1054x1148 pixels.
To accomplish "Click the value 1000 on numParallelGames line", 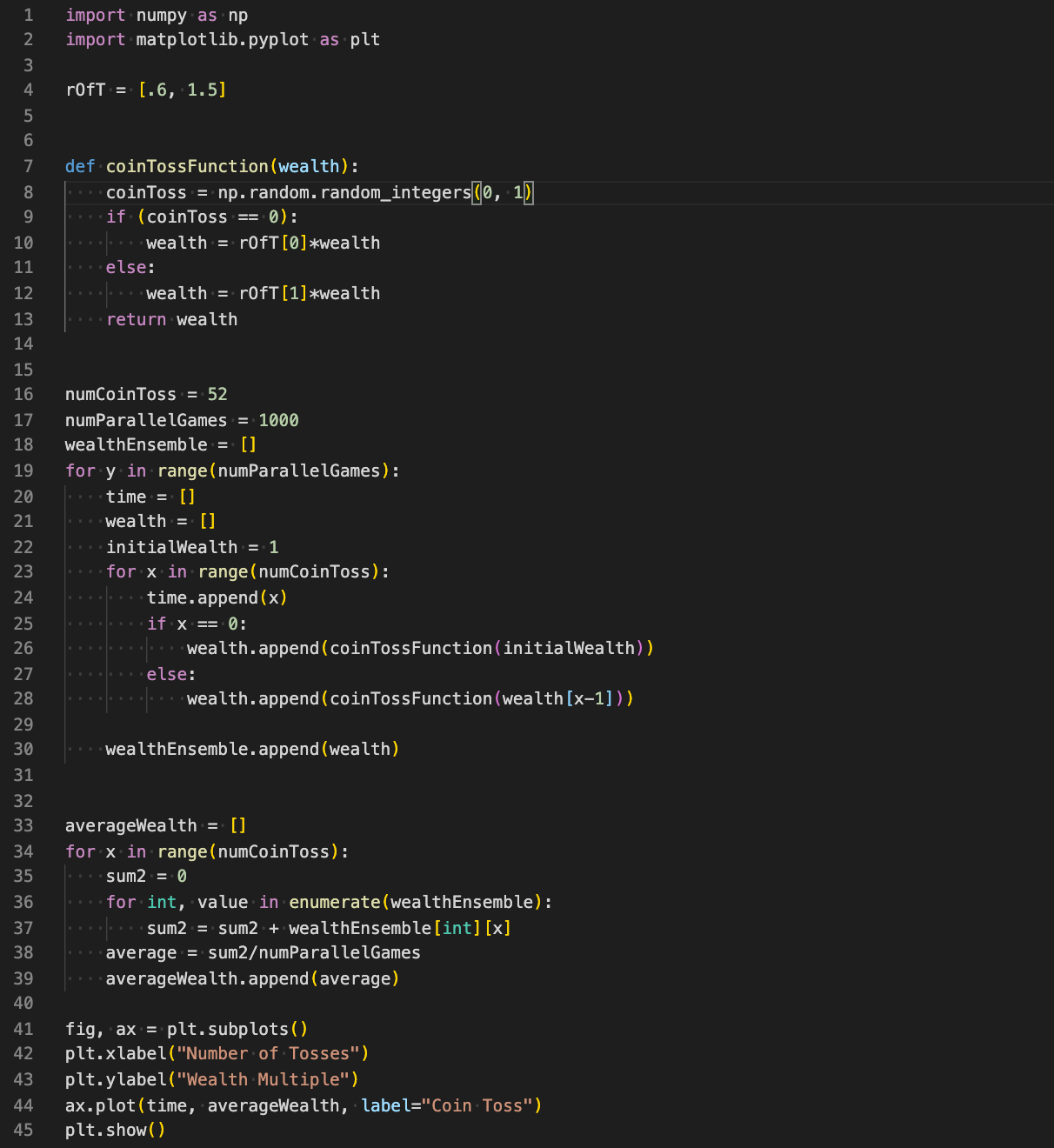I will (278, 420).
